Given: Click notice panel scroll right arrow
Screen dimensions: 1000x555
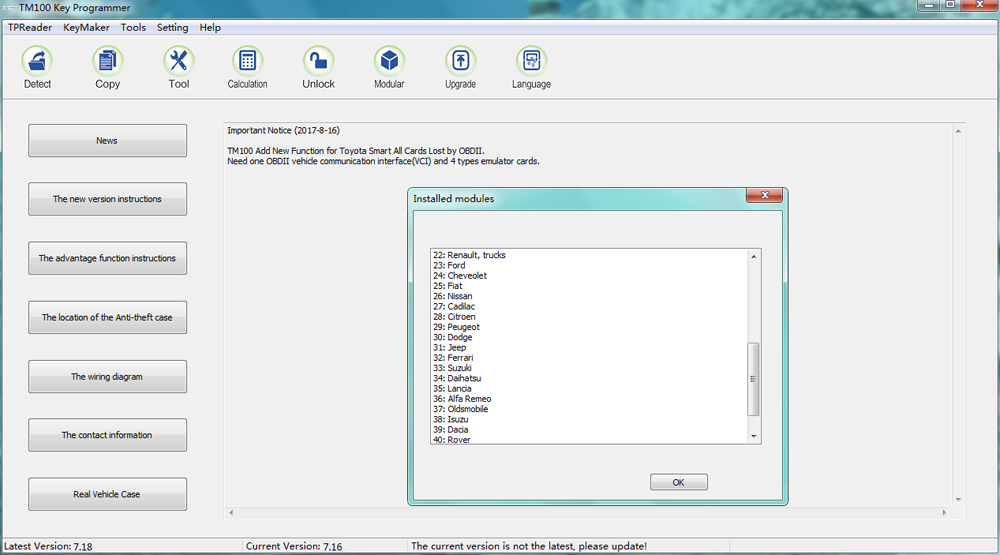Looking at the screenshot, I should [x=945, y=512].
